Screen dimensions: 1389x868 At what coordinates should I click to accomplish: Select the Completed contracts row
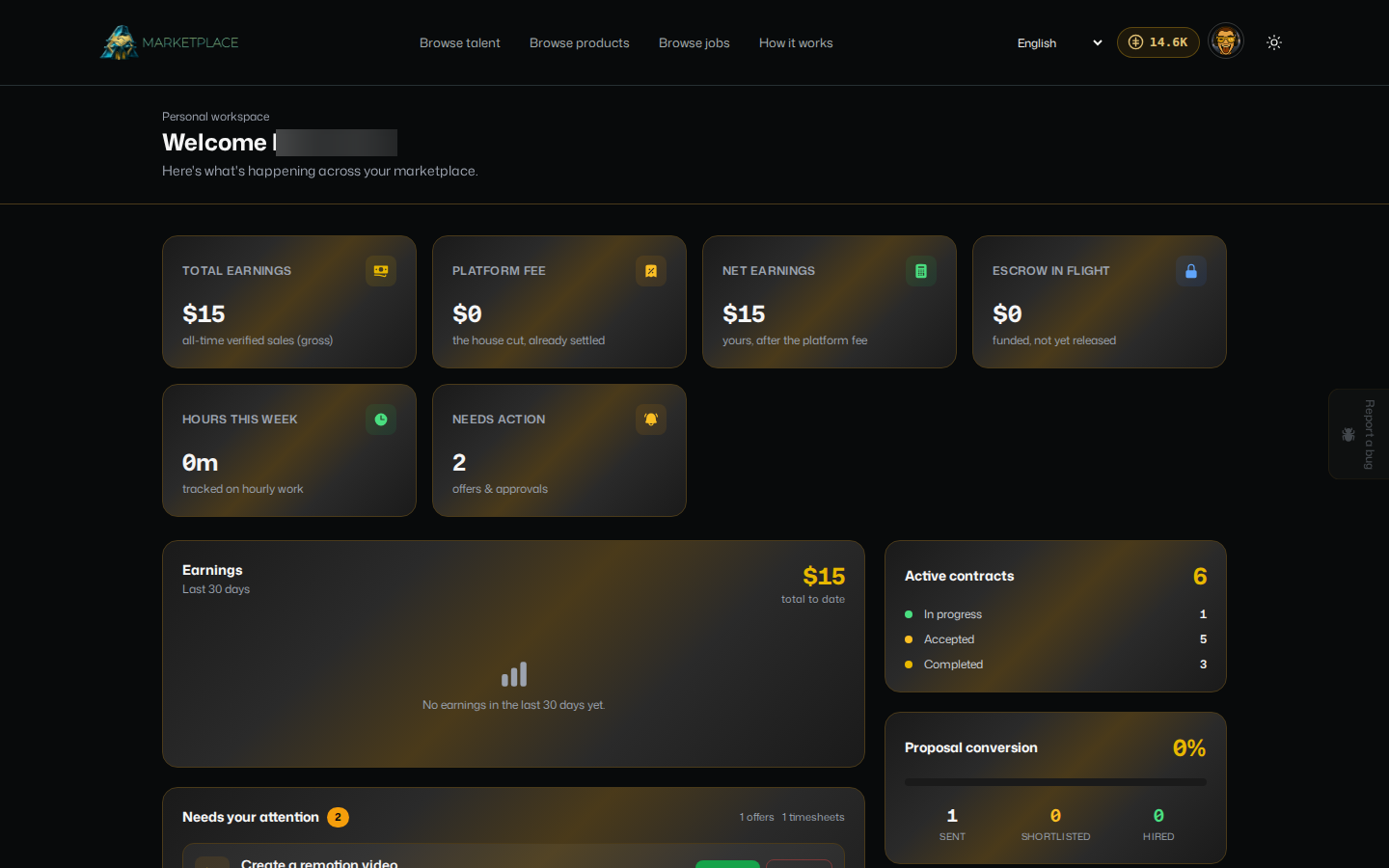(x=1055, y=665)
